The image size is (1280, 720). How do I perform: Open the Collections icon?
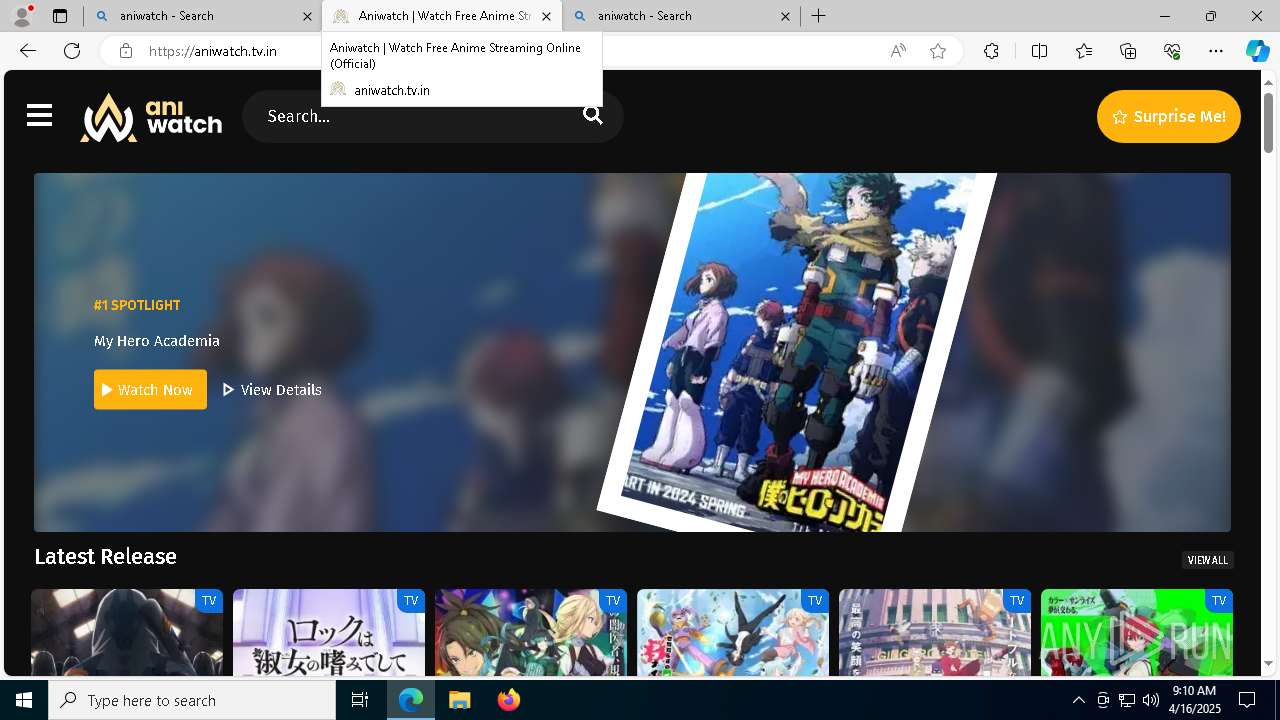(x=1128, y=51)
